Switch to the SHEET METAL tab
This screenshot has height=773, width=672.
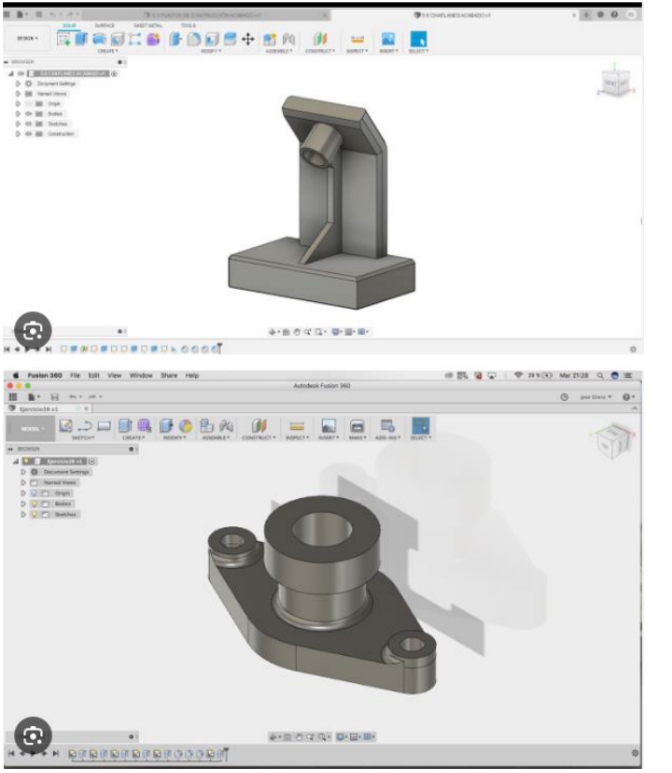tap(146, 25)
